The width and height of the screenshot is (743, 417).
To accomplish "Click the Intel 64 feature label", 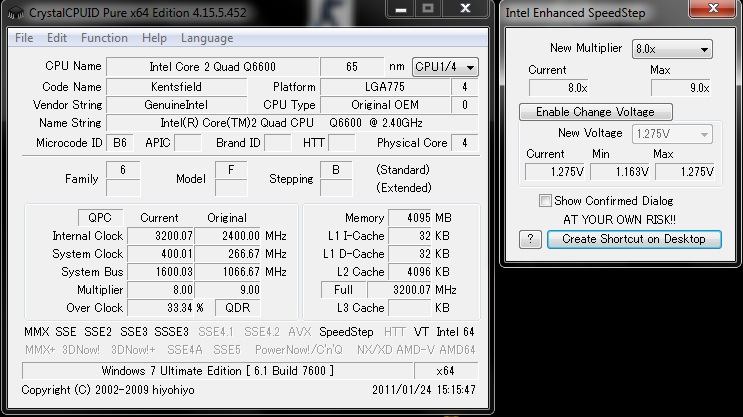I will click(x=455, y=332).
